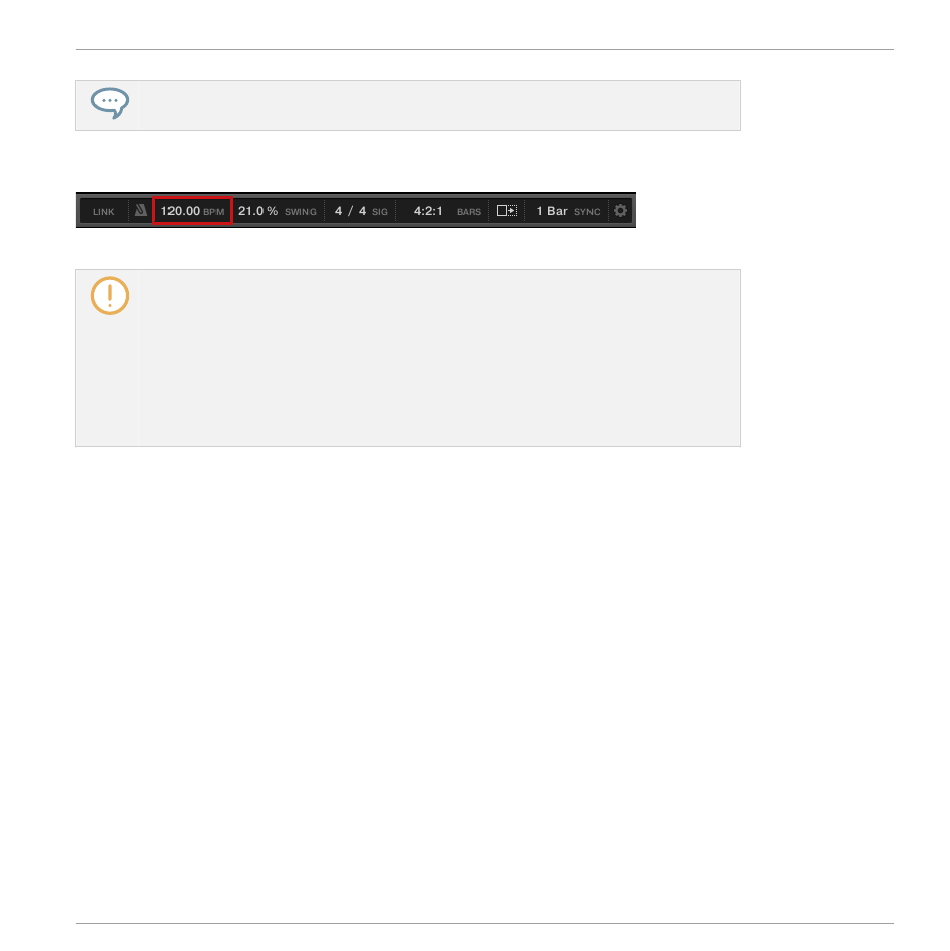Toggle the Ableton LINK button
Viewport: 950px width, 951px height.
[x=104, y=212]
